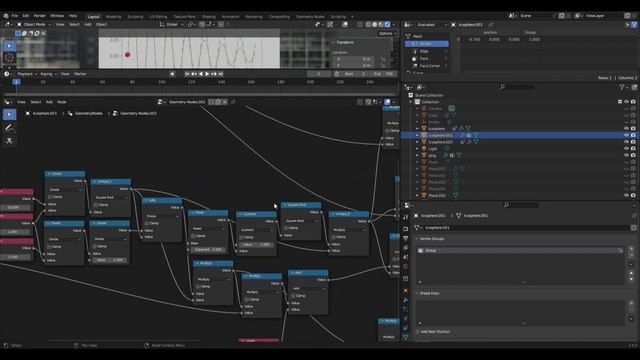Image resolution: width=640 pixels, height=360 pixels.
Task: Select the viewport Cursor tool
Action: point(9,58)
